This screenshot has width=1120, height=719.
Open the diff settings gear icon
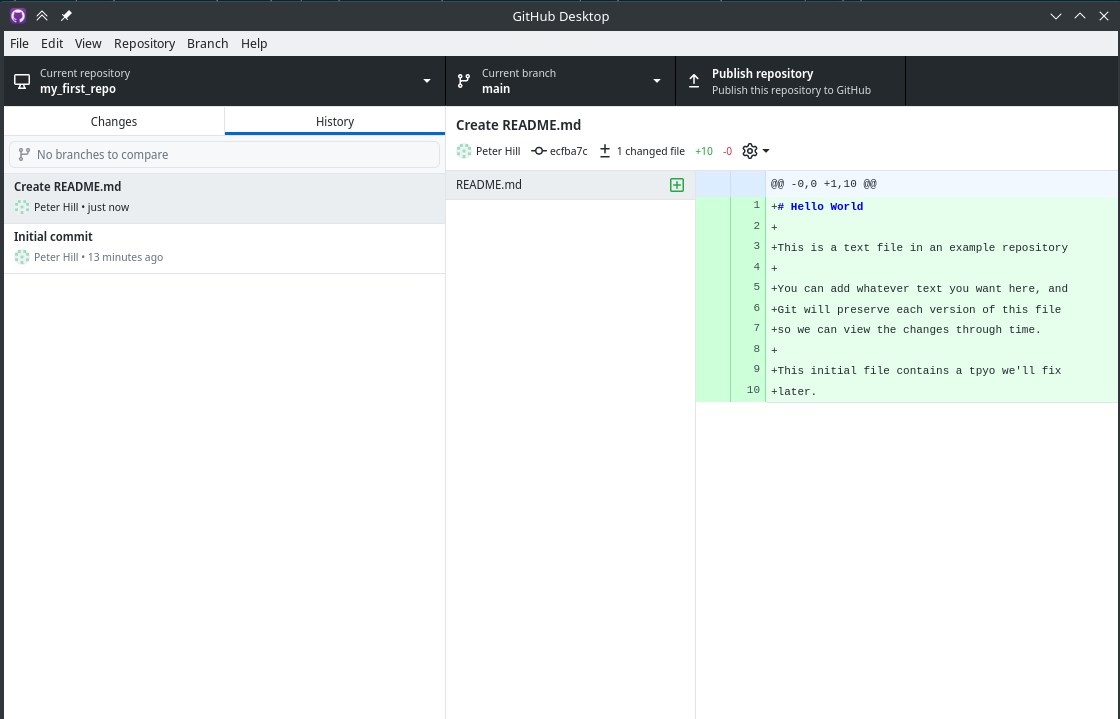749,151
